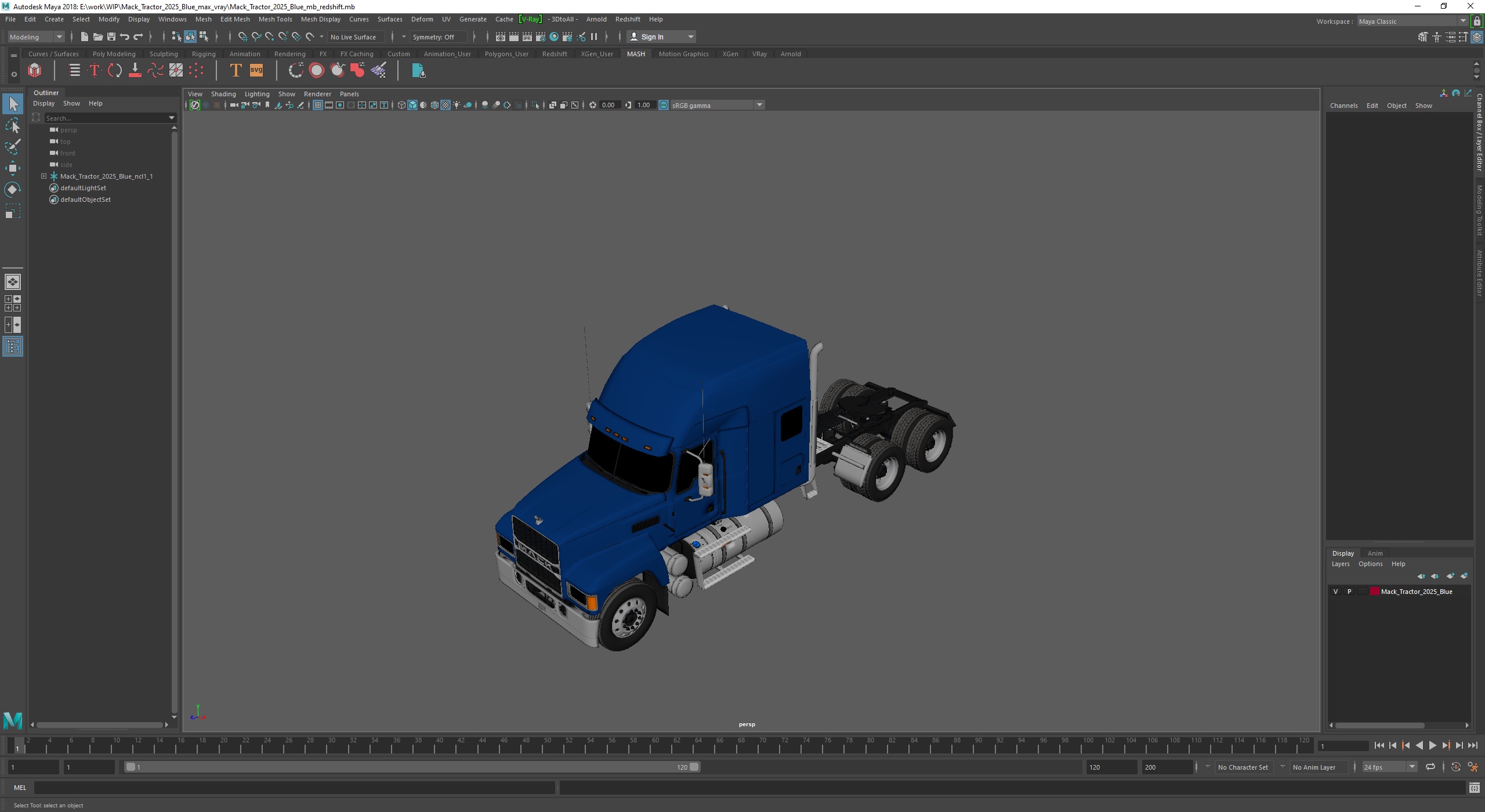The height and width of the screenshot is (812, 1485).
Task: Select the Paint Selection tool
Action: tap(13, 147)
